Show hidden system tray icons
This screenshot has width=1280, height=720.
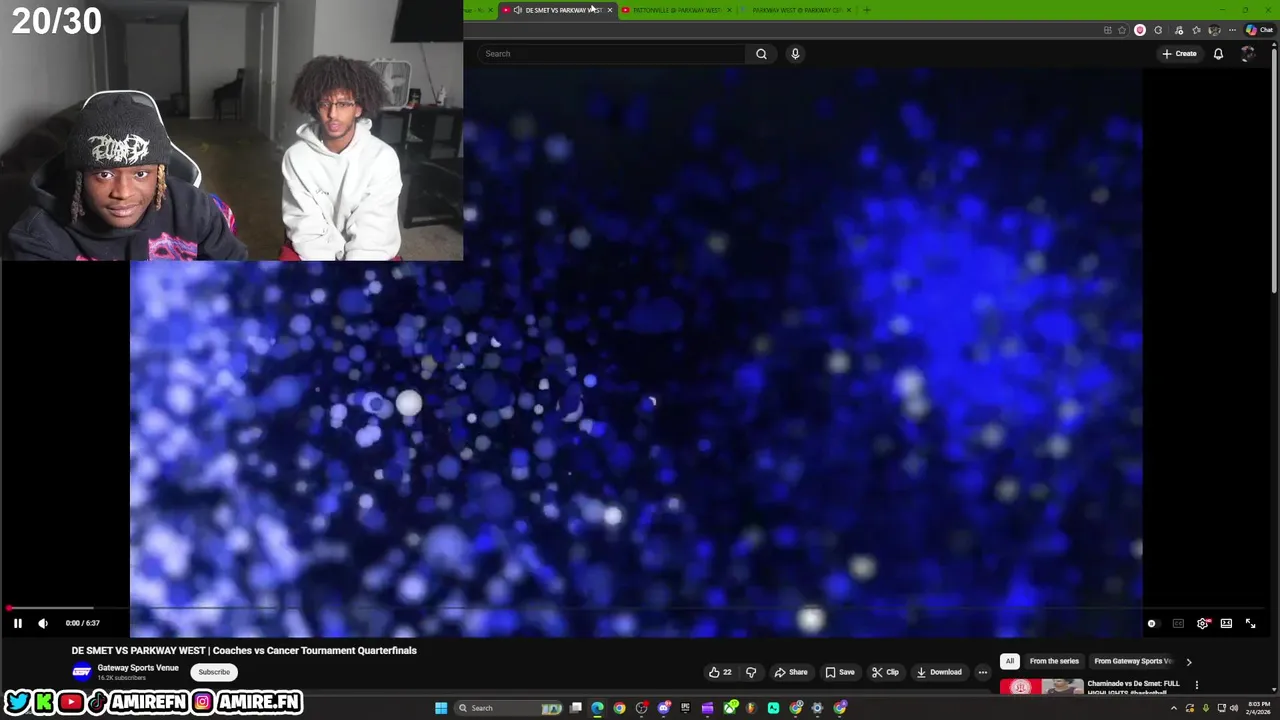1174,708
